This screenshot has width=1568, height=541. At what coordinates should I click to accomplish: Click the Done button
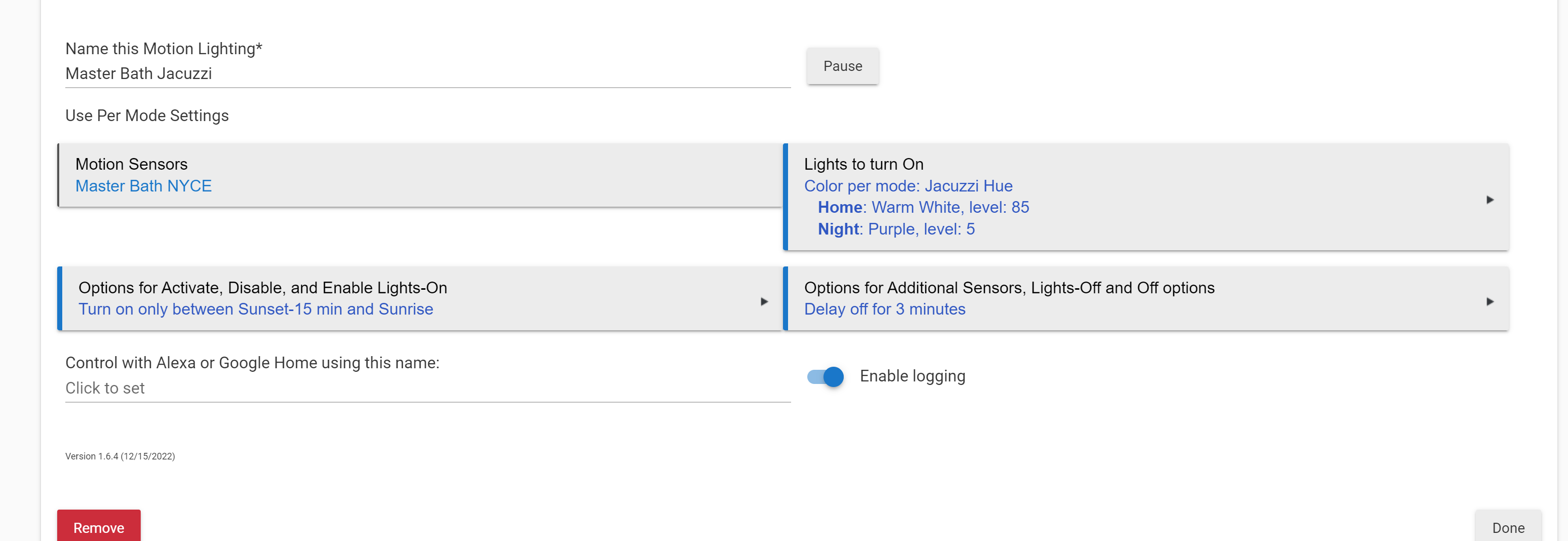pos(1508,527)
